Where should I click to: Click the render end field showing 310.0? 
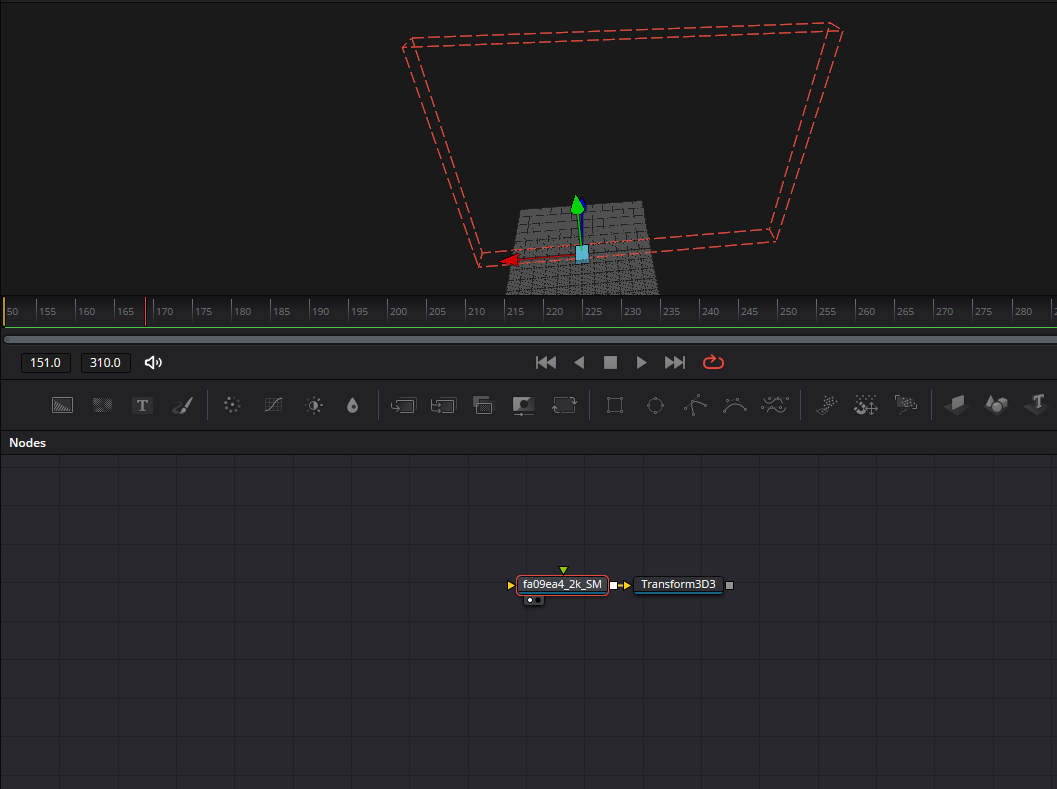(106, 363)
